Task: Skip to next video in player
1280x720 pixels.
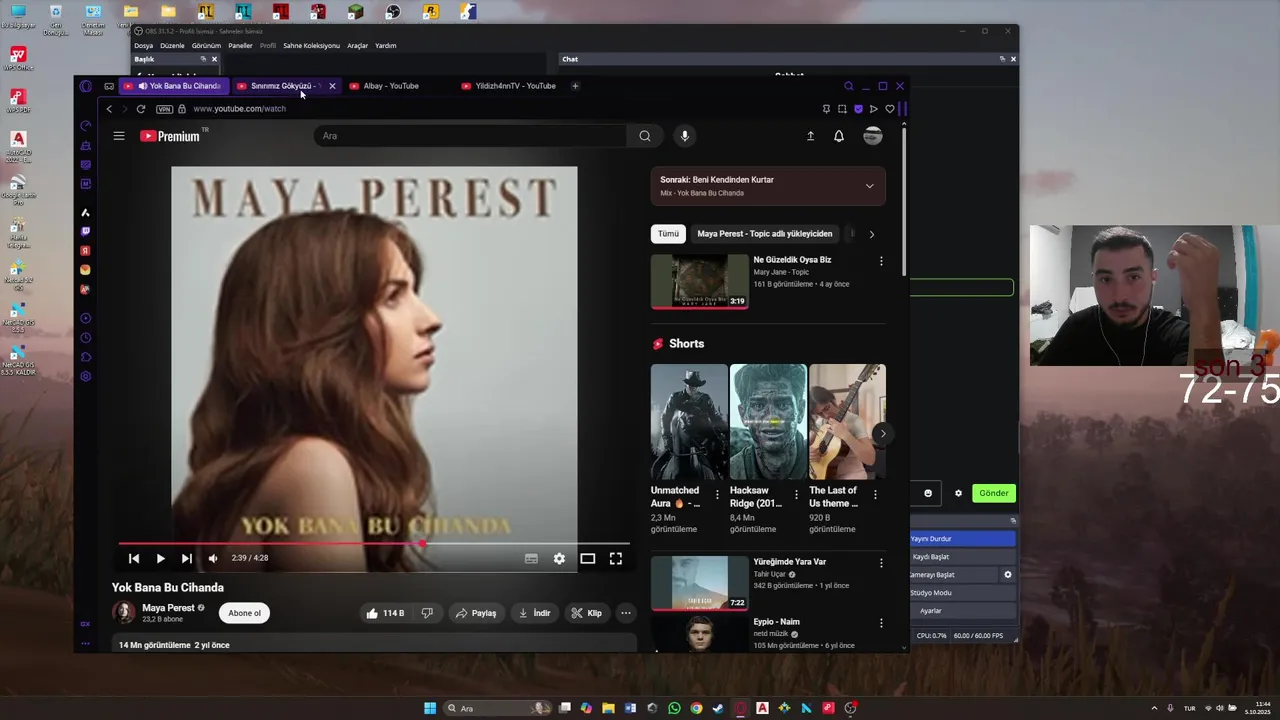Action: (x=186, y=558)
